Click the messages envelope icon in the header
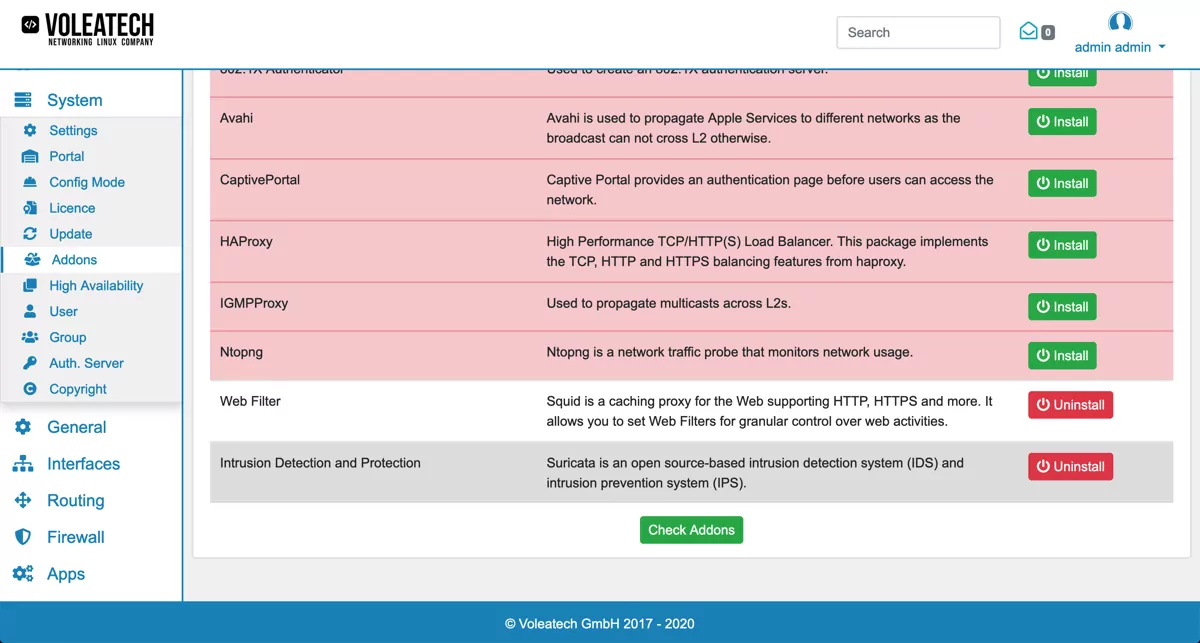 pos(1029,31)
